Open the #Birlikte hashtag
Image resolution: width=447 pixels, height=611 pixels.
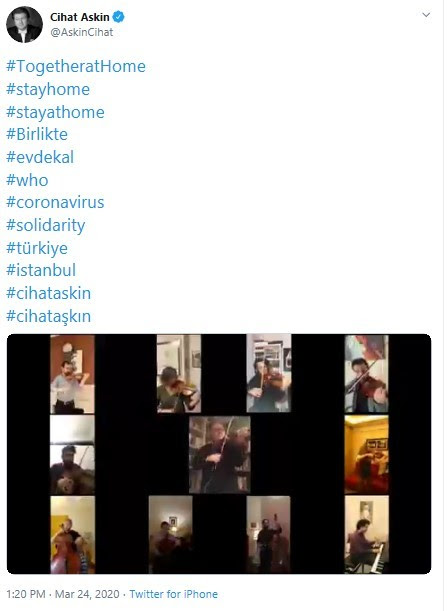tap(37, 134)
